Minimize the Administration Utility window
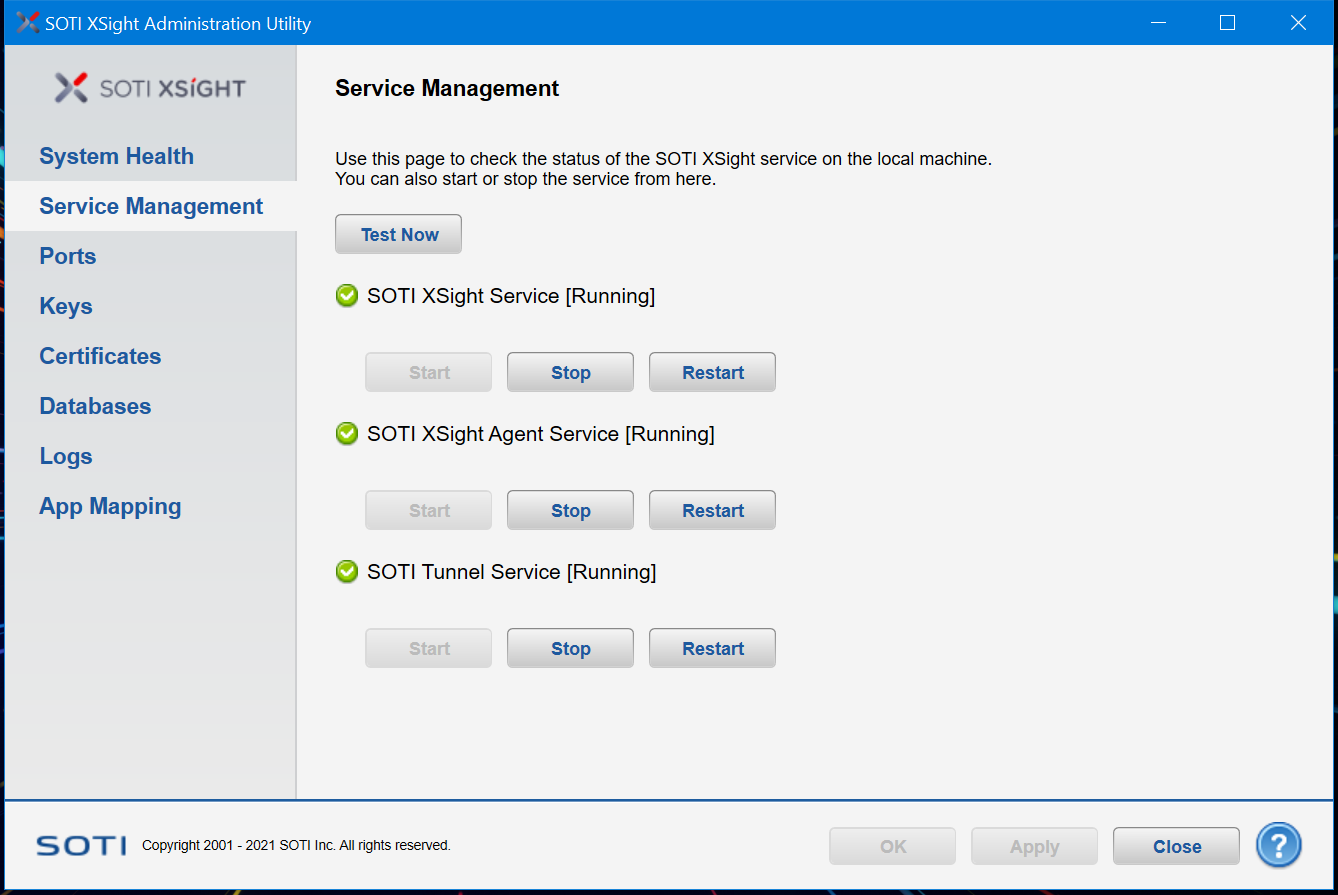This screenshot has width=1338, height=895. [1157, 23]
